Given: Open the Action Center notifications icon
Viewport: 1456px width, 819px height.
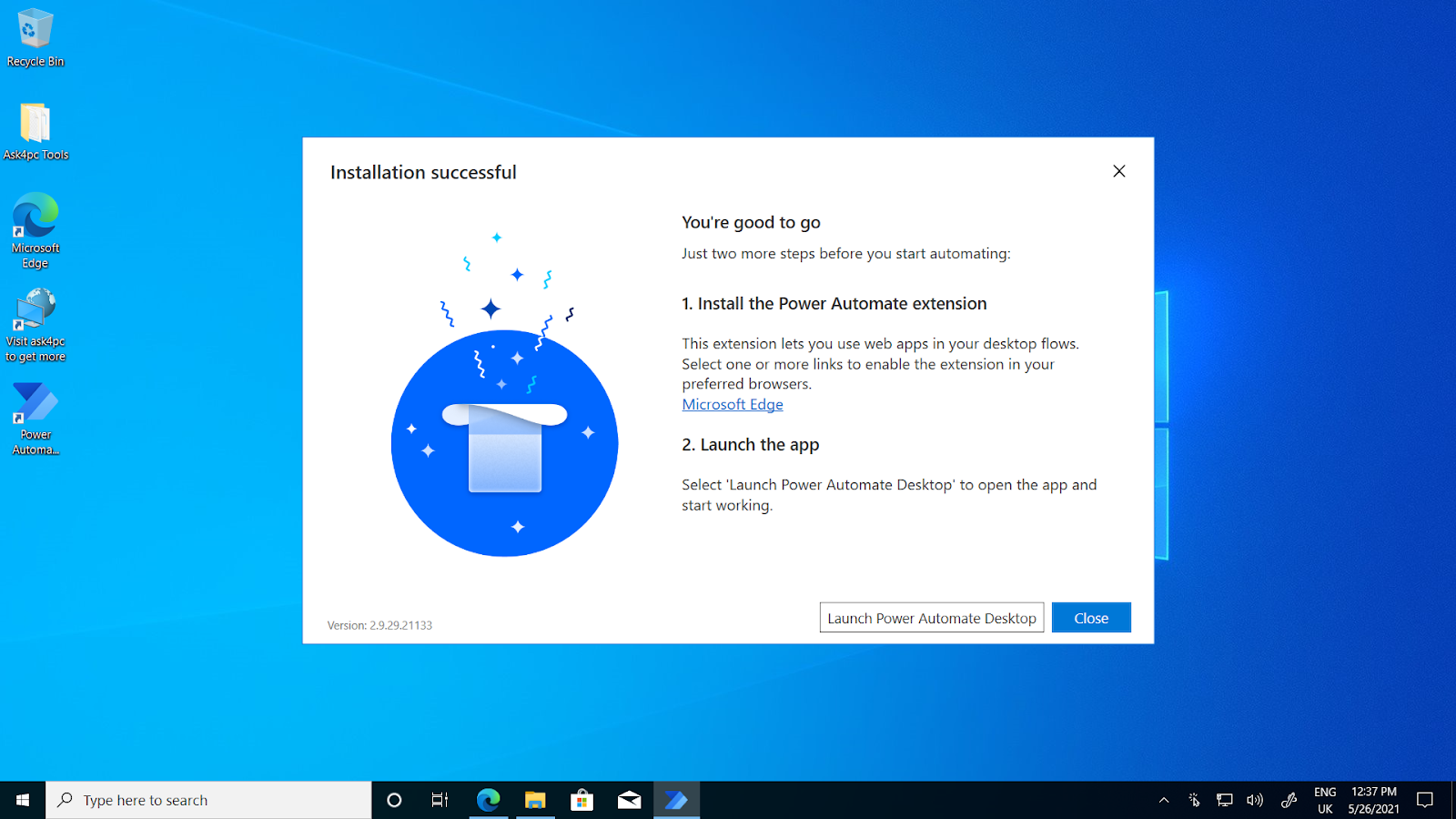Looking at the screenshot, I should 1425,800.
